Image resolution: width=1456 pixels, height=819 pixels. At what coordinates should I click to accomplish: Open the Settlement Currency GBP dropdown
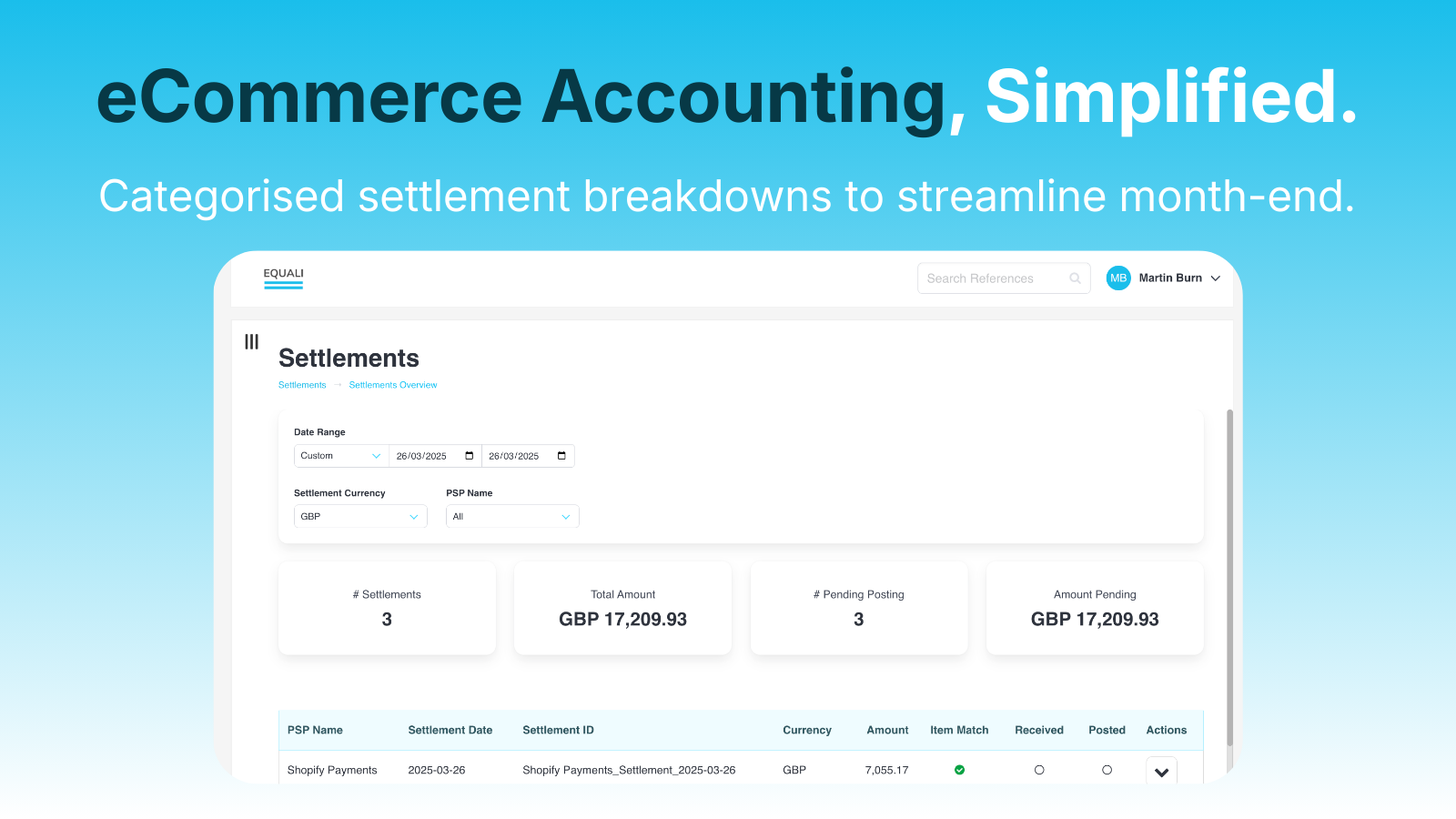[x=360, y=517]
